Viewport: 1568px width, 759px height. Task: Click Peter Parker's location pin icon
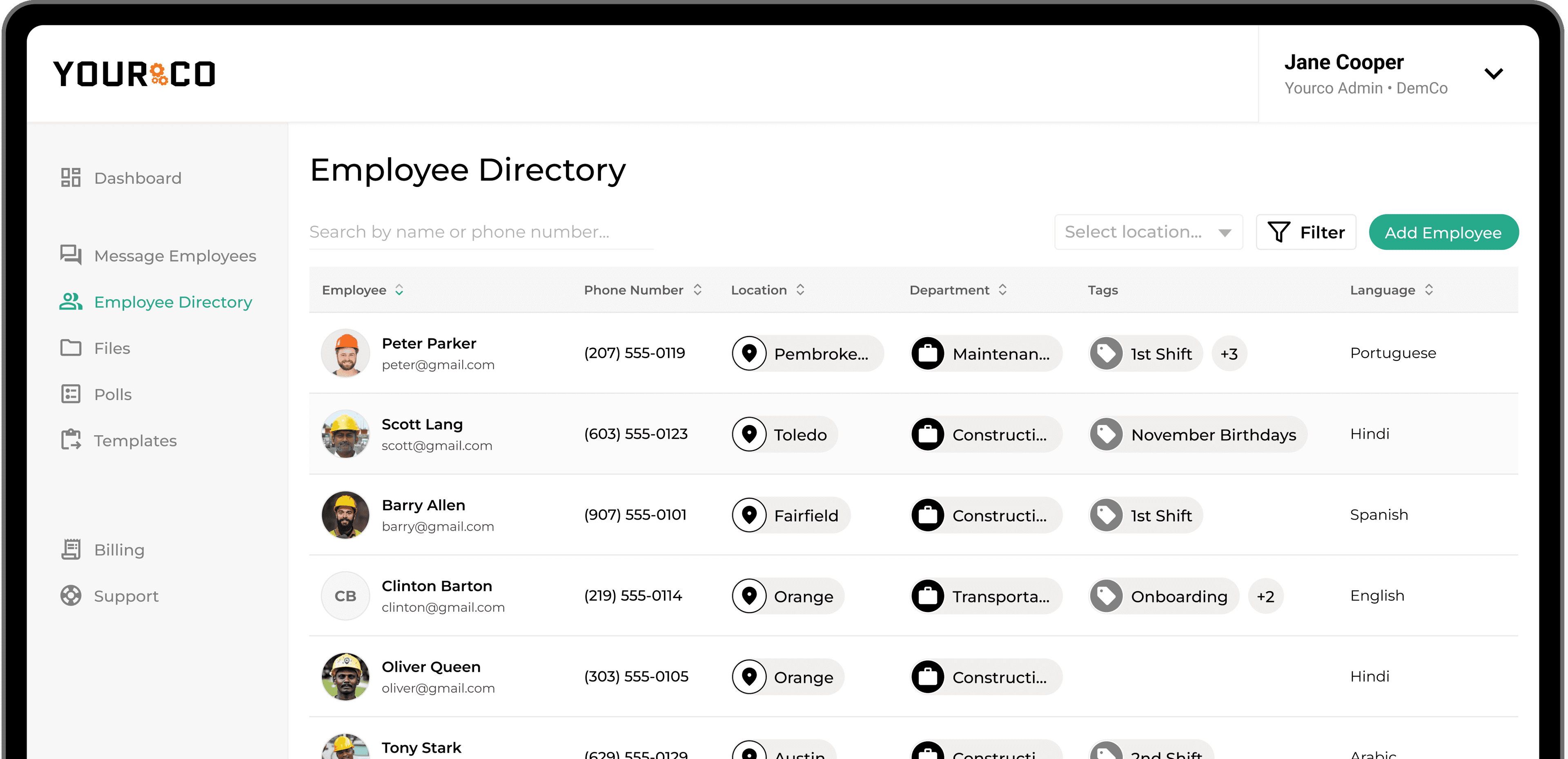tap(749, 353)
